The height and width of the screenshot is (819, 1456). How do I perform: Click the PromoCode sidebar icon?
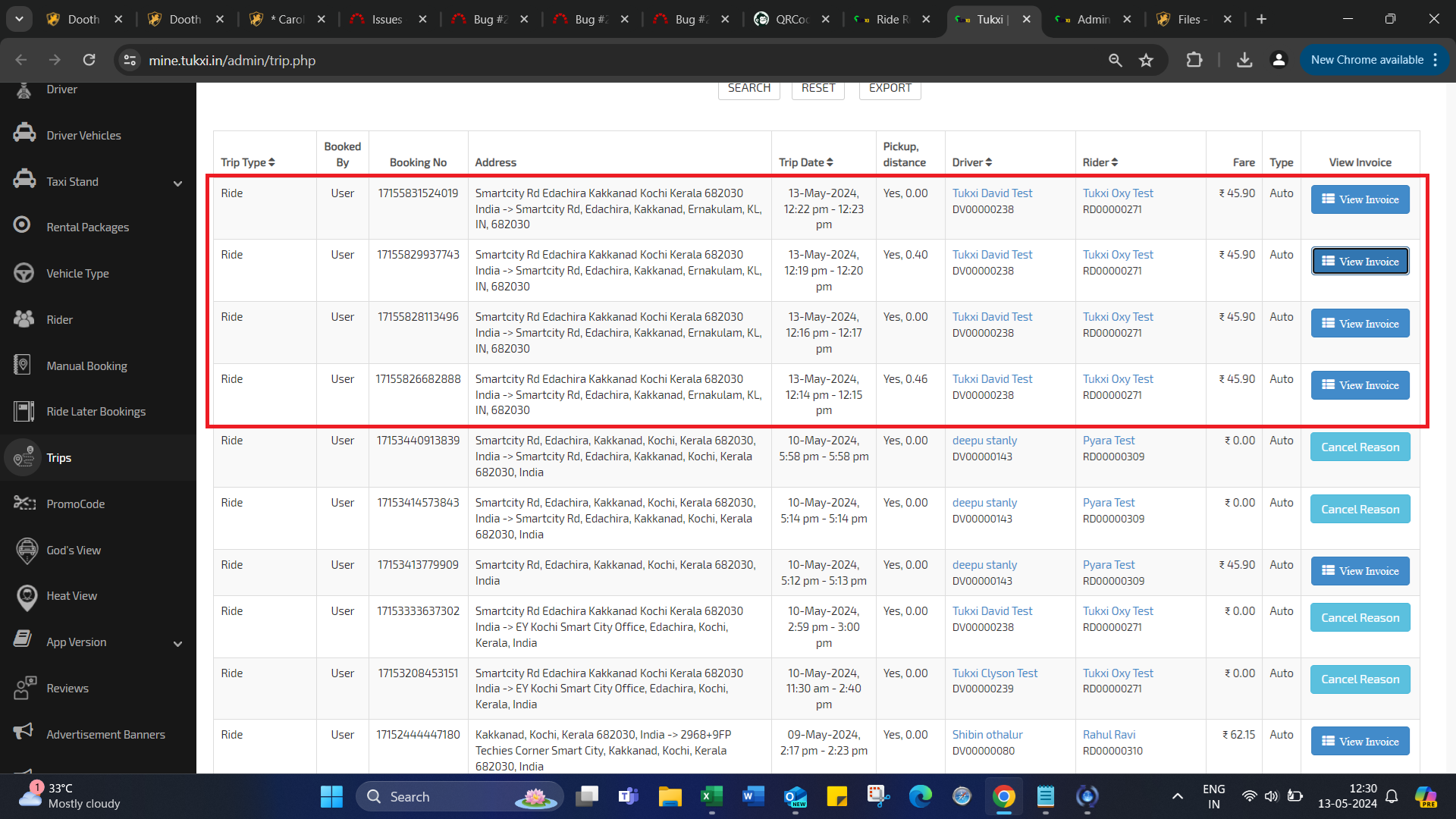pyautogui.click(x=24, y=504)
